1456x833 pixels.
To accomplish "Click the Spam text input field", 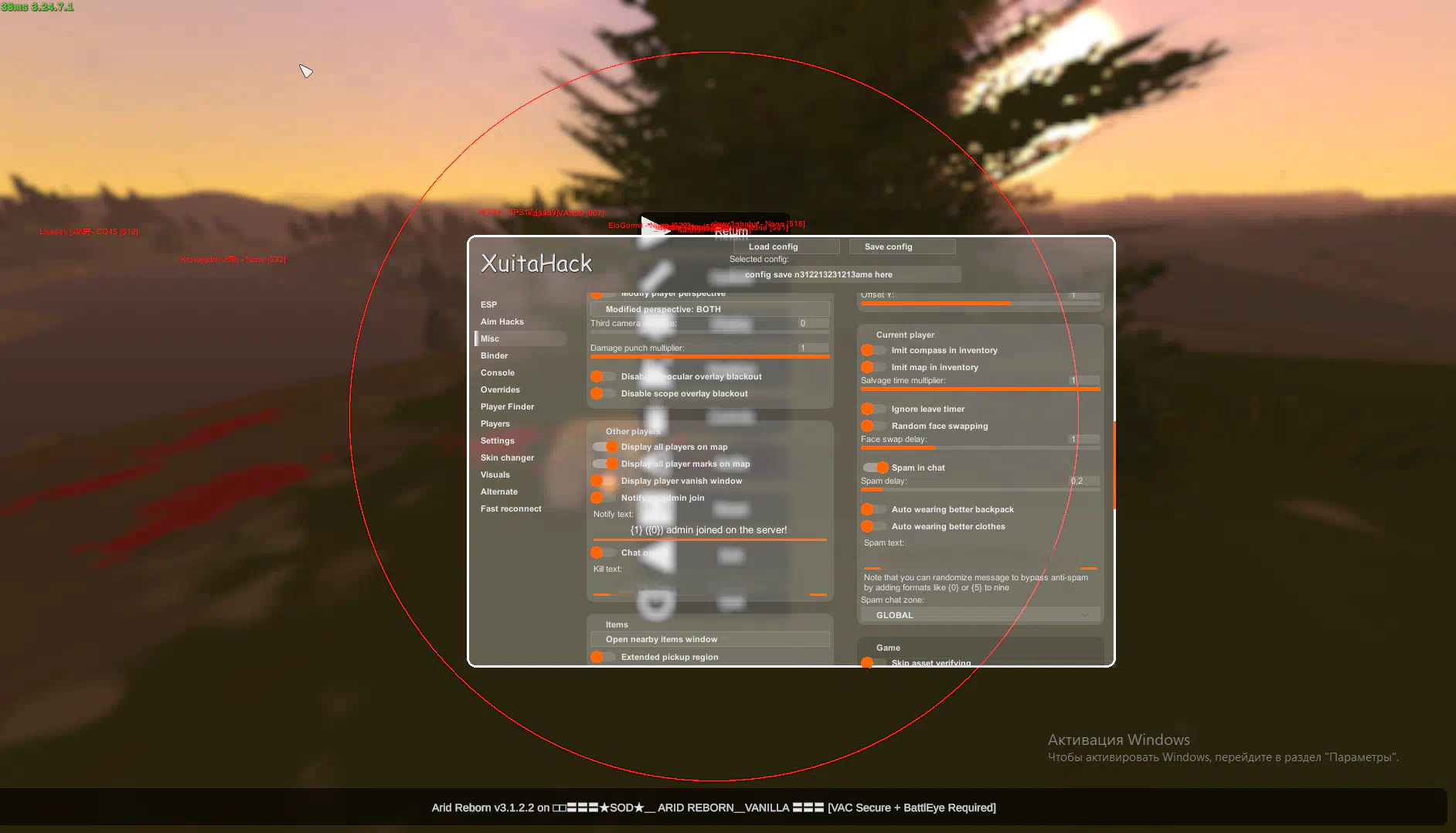I will [x=980, y=559].
